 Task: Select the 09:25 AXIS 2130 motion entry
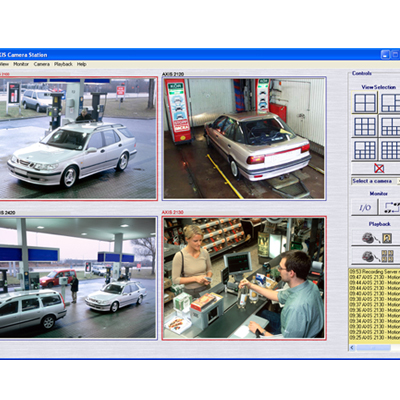375,338
